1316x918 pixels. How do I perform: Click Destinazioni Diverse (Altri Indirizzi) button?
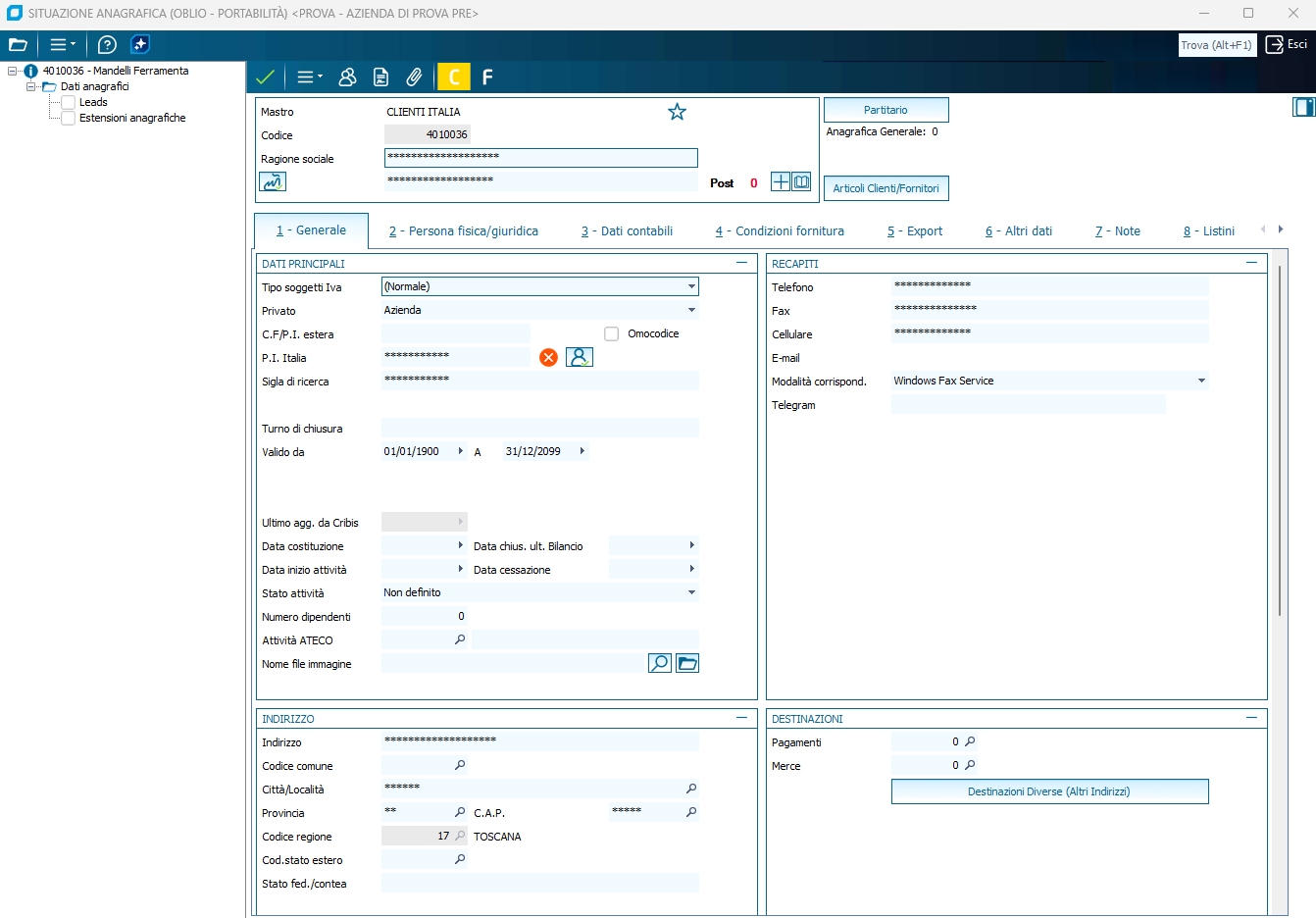pyautogui.click(x=1049, y=791)
